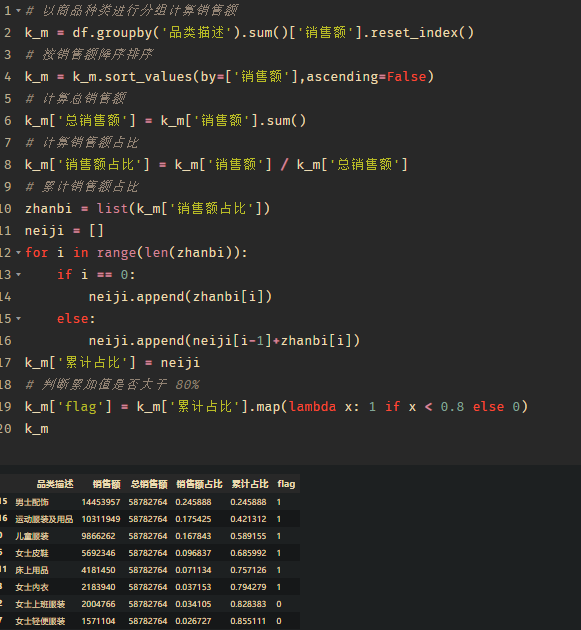Image resolution: width=581 pixels, height=630 pixels.
Task: Click the share value 0.167843
Action: [x=193, y=536]
